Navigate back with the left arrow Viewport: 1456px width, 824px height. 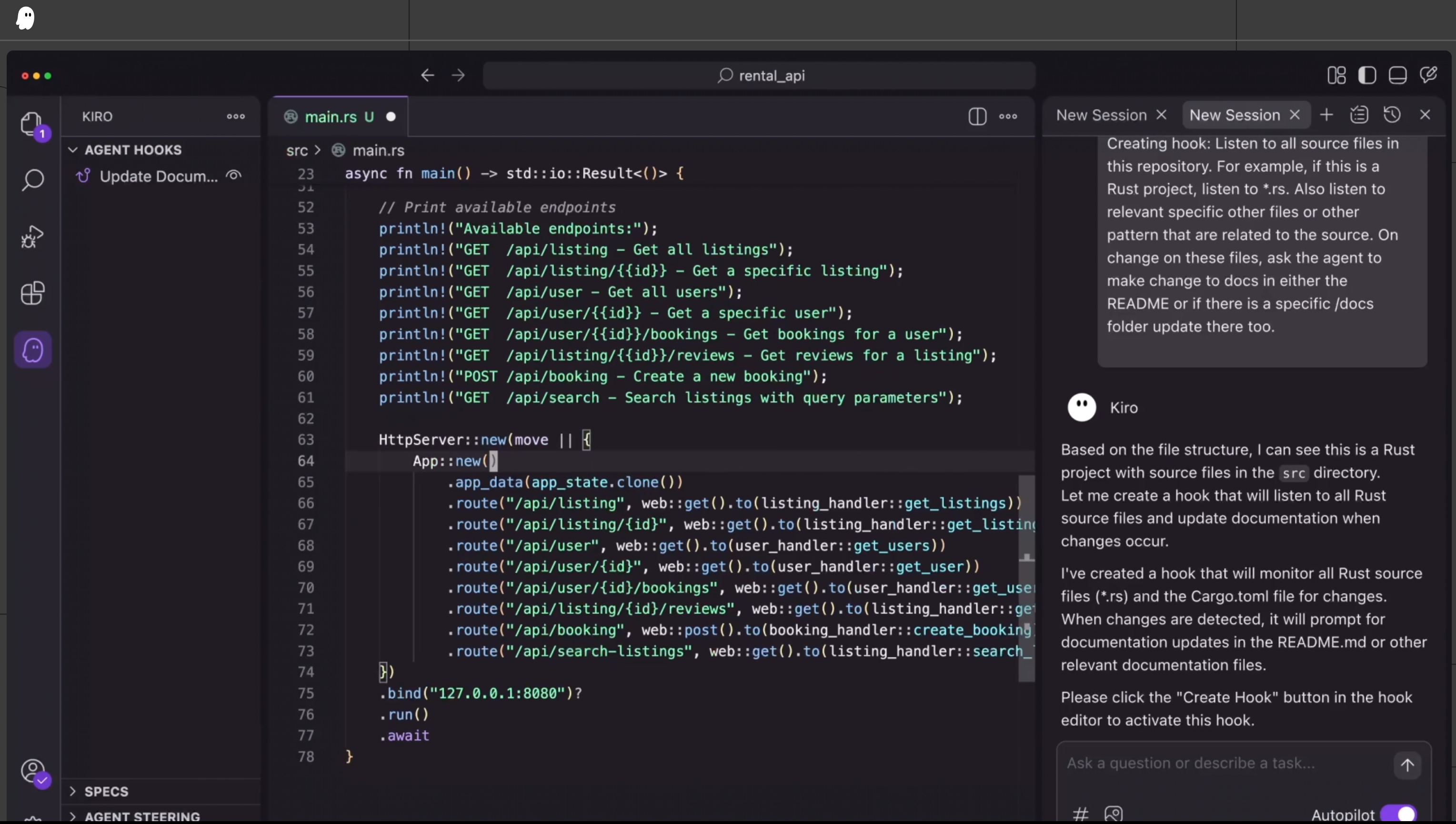(x=427, y=75)
